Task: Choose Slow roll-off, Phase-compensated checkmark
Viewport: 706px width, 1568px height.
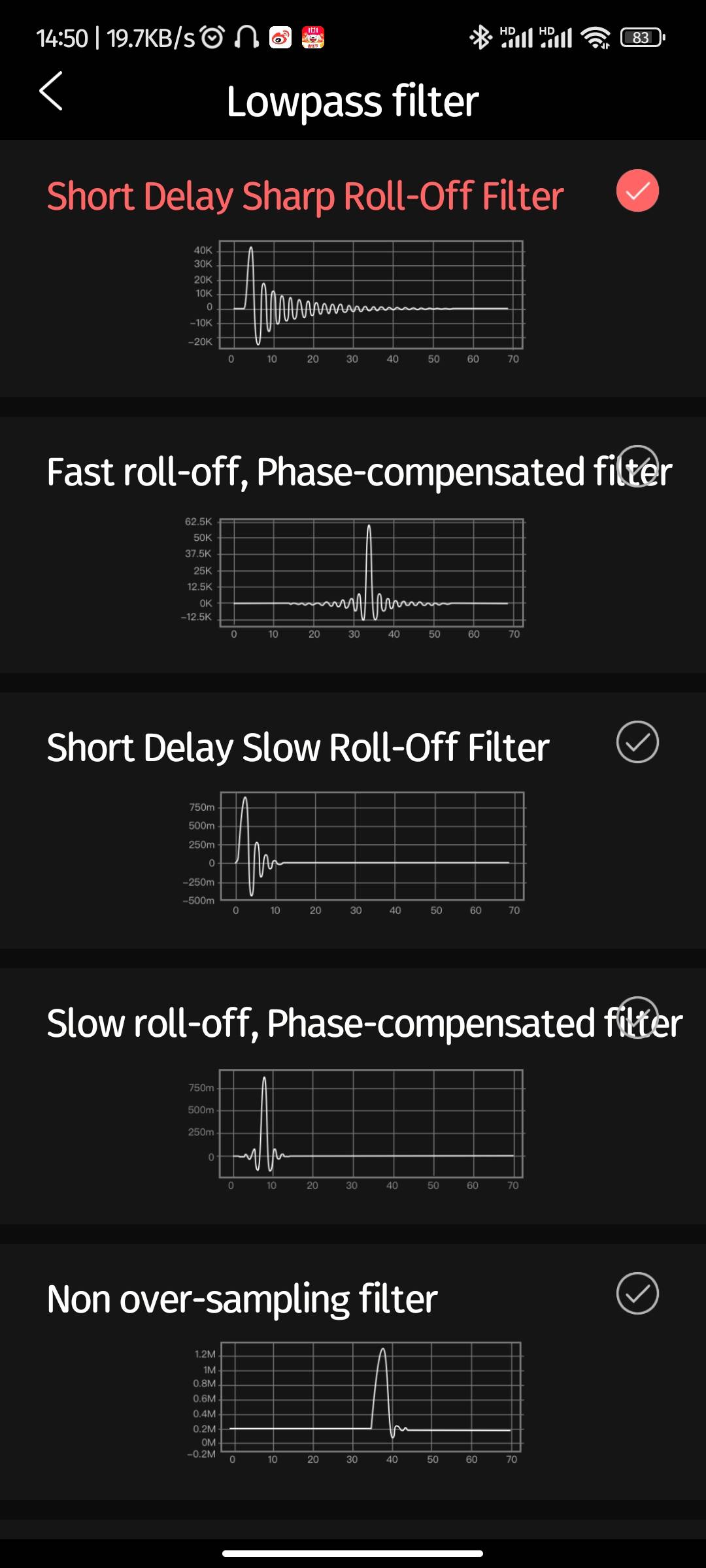Action: [637, 1018]
